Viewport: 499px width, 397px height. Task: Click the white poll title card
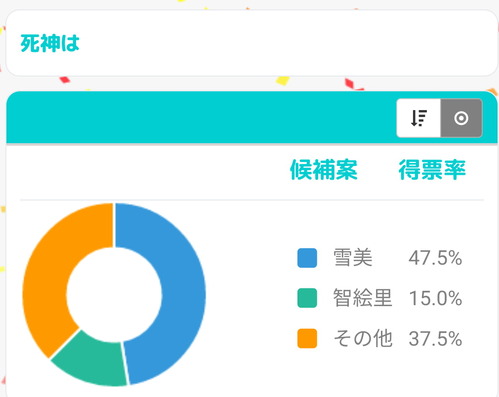252,43
